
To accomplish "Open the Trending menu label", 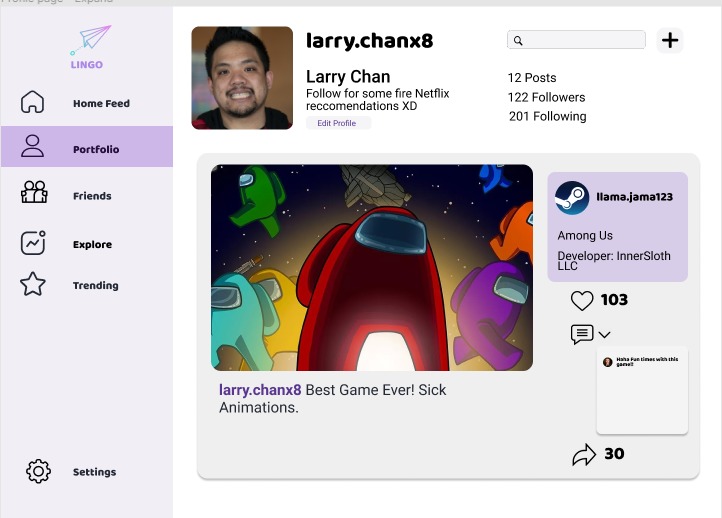I will coord(95,285).
